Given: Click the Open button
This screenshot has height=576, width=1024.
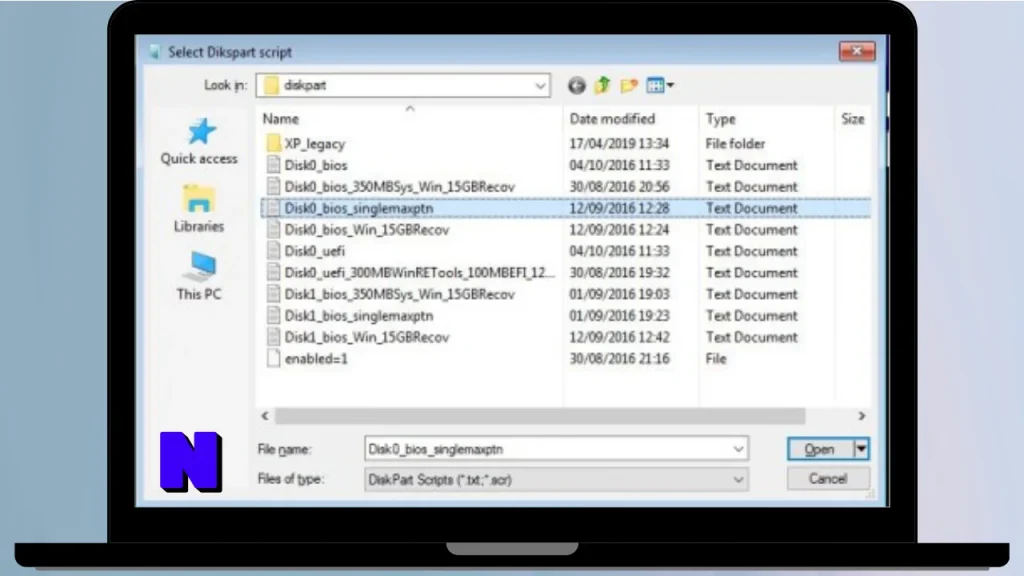Looking at the screenshot, I should tap(820, 449).
